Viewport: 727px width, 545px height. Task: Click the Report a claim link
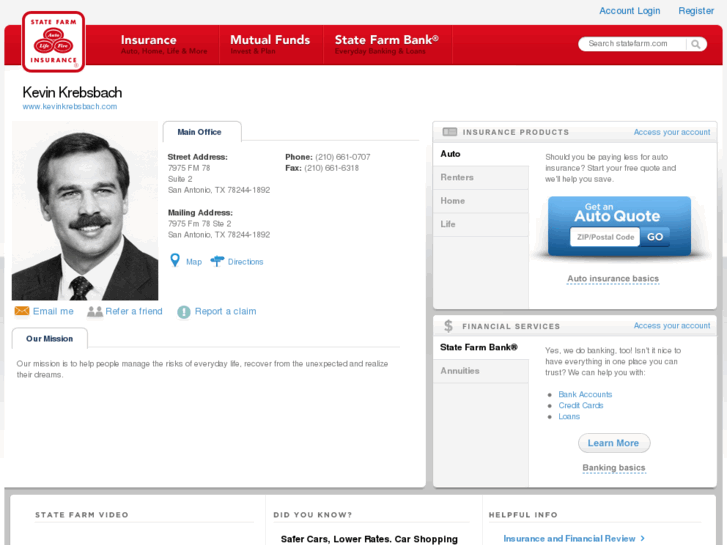tap(225, 311)
